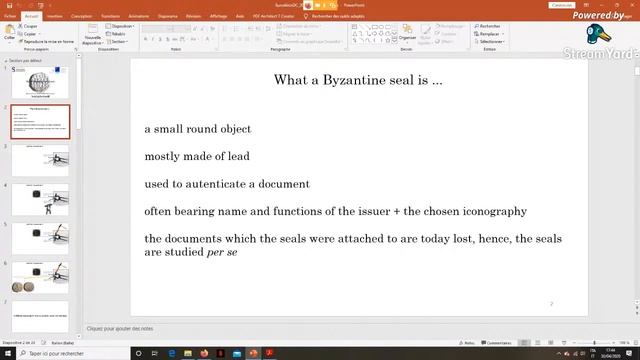Expand the shapes gallery more arrow
This screenshot has height=360, width=640.
click(395, 40)
